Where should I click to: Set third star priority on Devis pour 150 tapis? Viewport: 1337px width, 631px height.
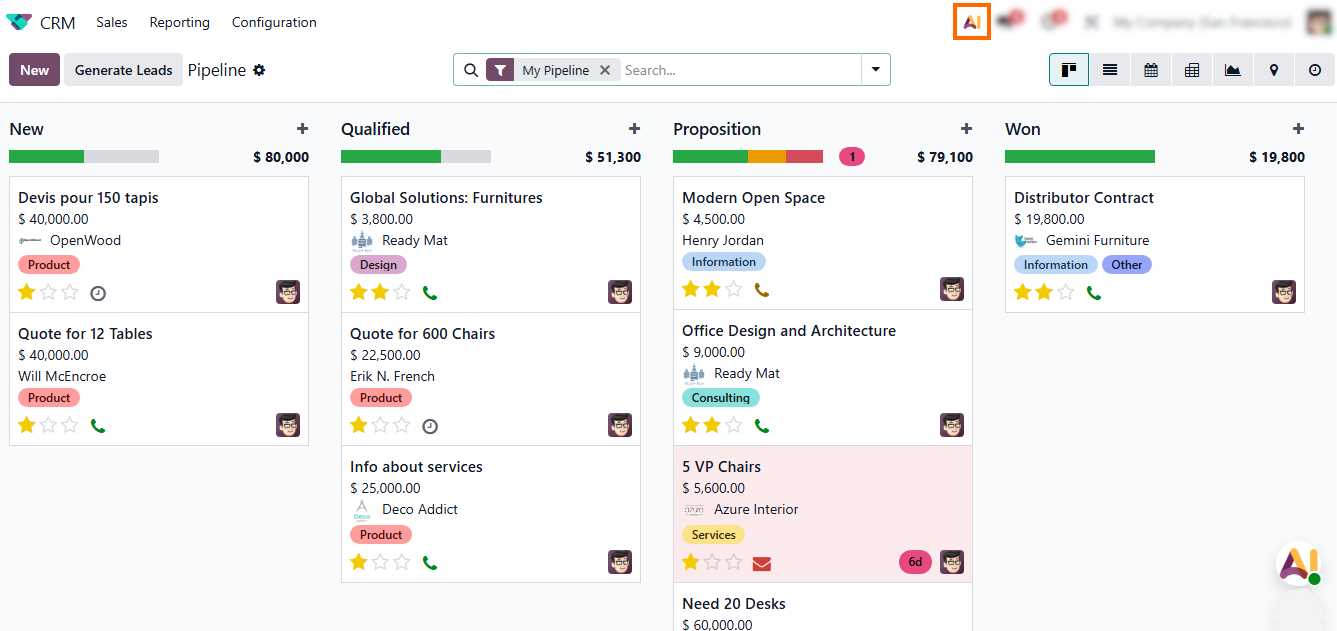point(70,293)
